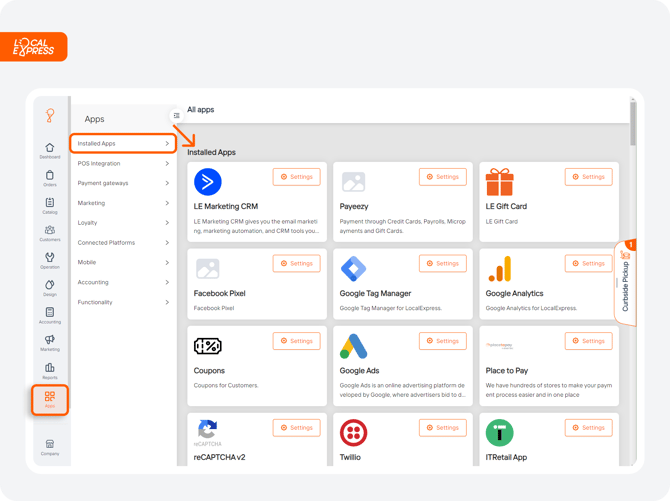Open Settings for Payeezy
This screenshot has height=501, width=670.
(443, 177)
